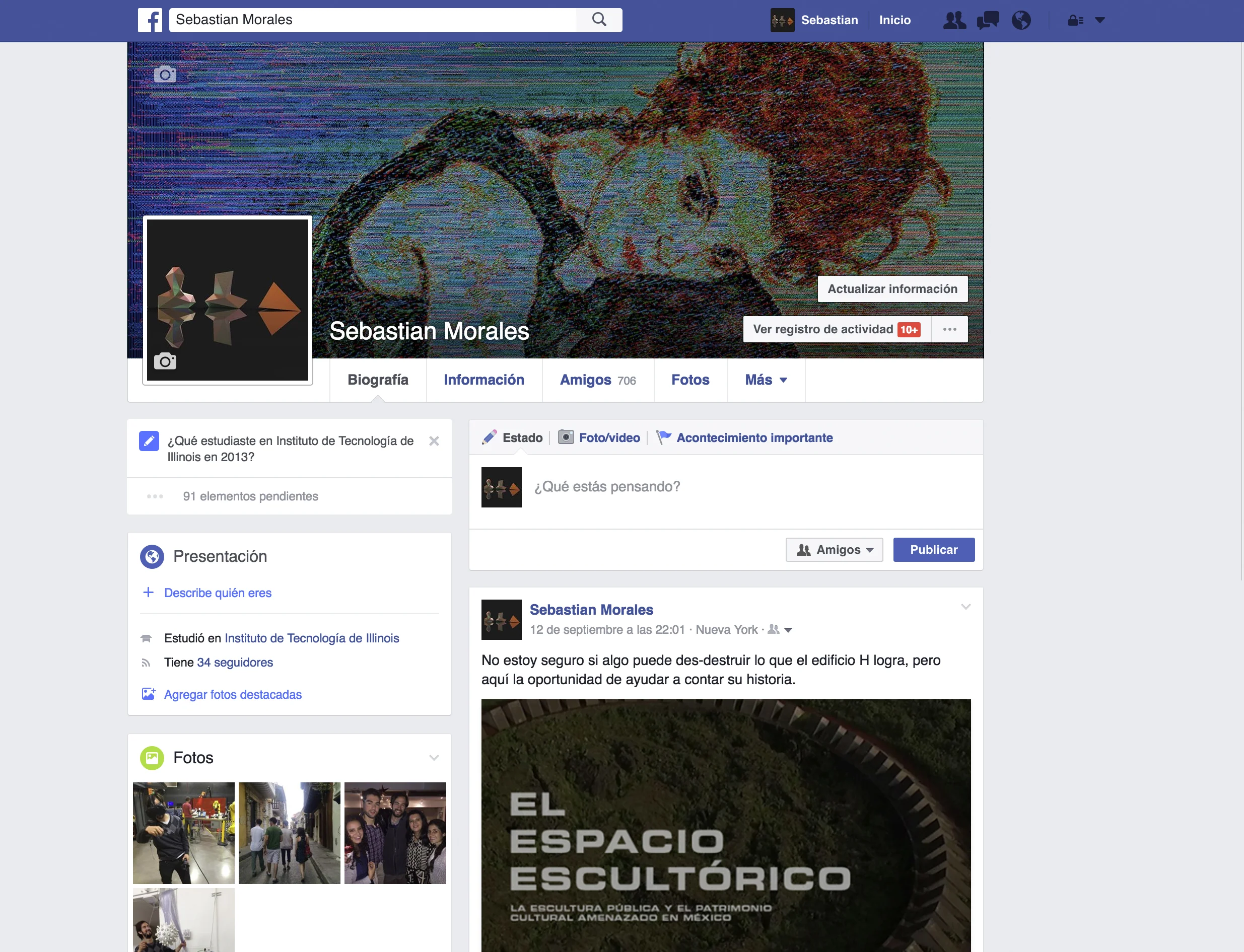
Task: Open the group of friends photo thumbnail
Action: pyautogui.click(x=395, y=833)
